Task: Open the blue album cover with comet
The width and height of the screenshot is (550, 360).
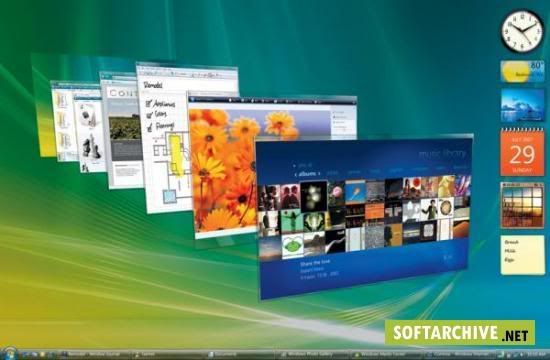Action: (355, 192)
